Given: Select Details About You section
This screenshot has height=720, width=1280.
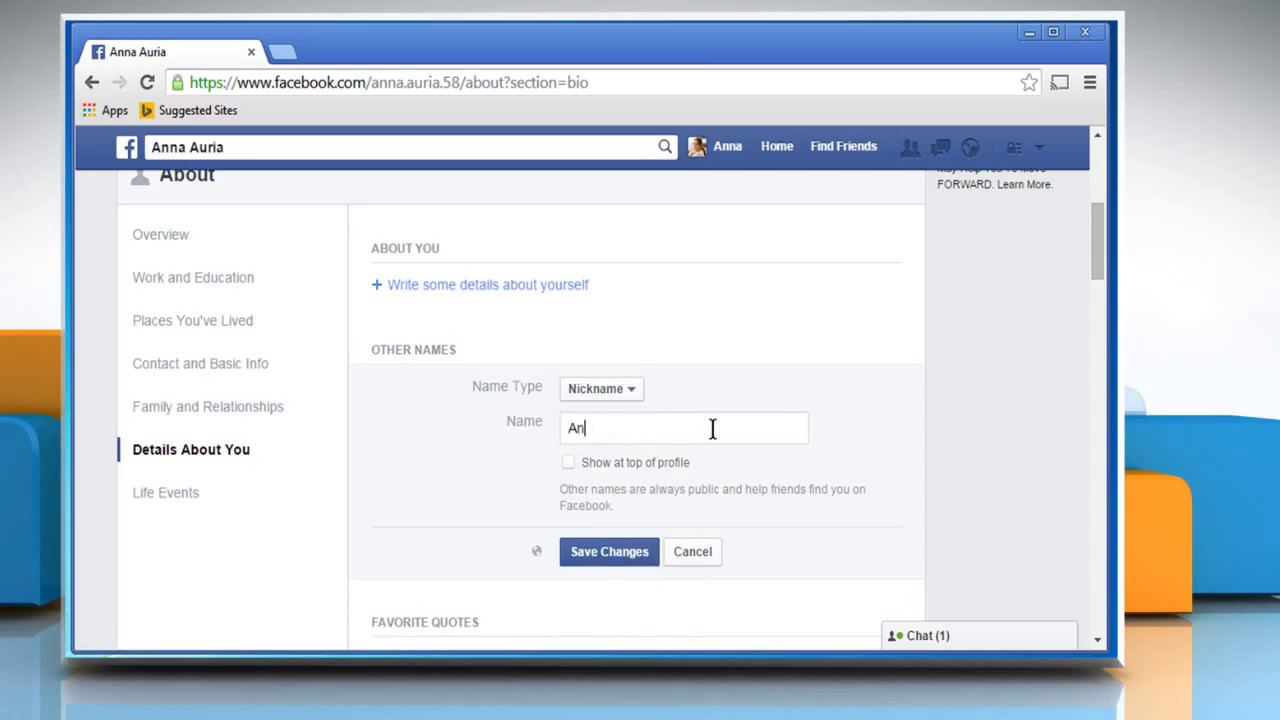Looking at the screenshot, I should point(191,450).
